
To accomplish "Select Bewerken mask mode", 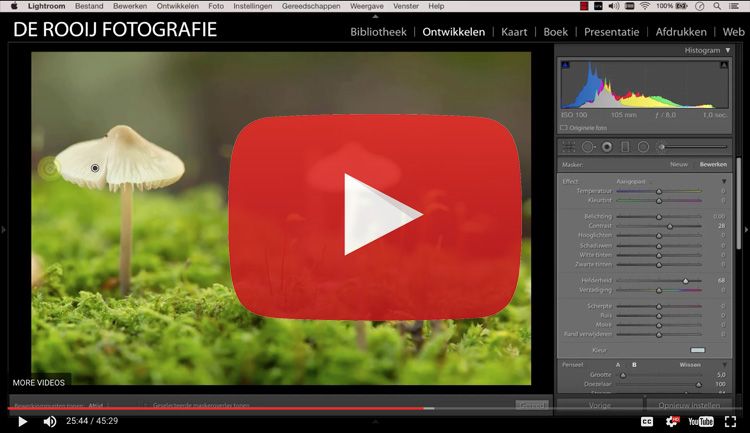I will [713, 164].
